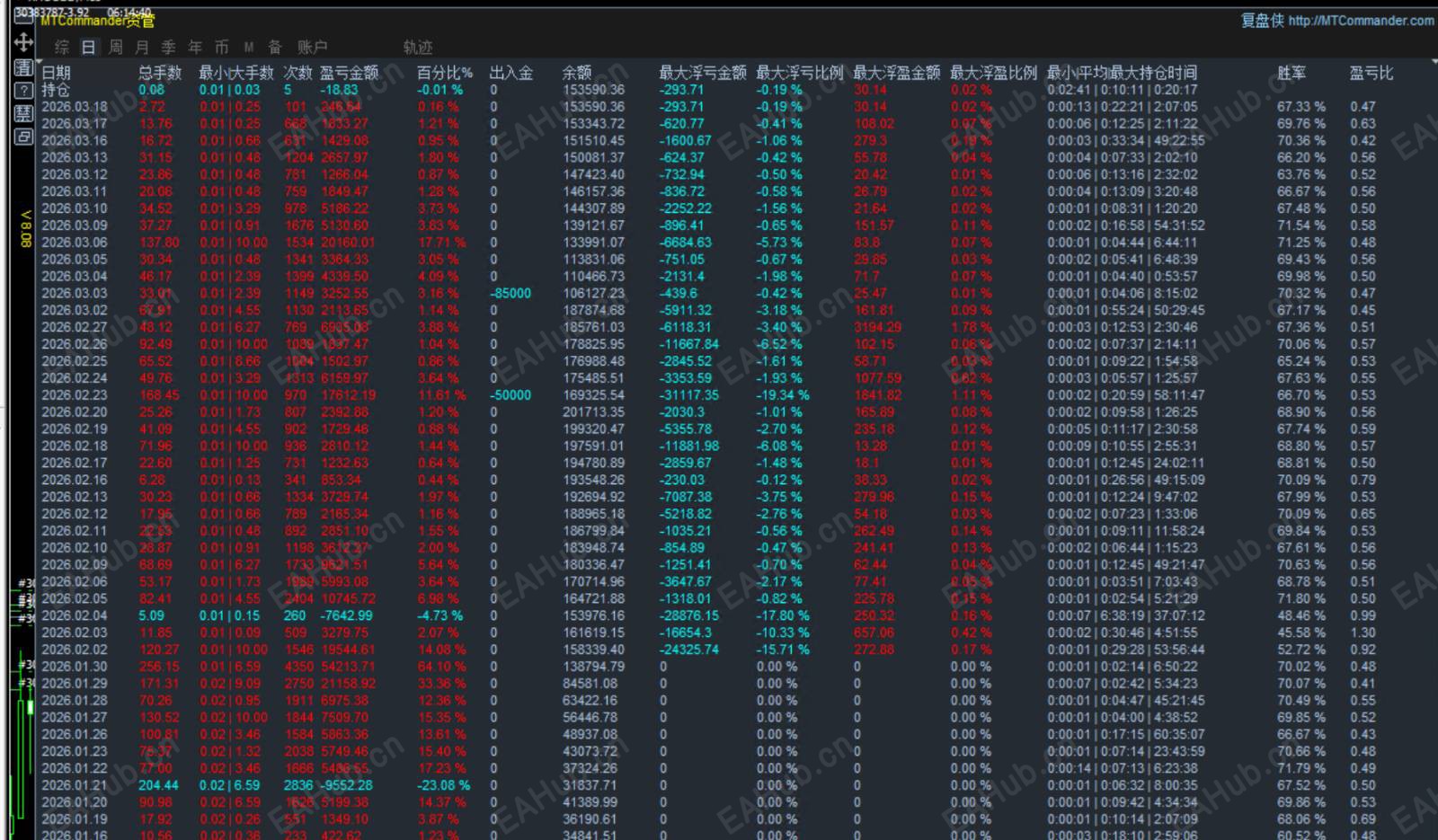Select date 2026.03.03 row
The width and height of the screenshot is (1438, 840).
pos(75,294)
